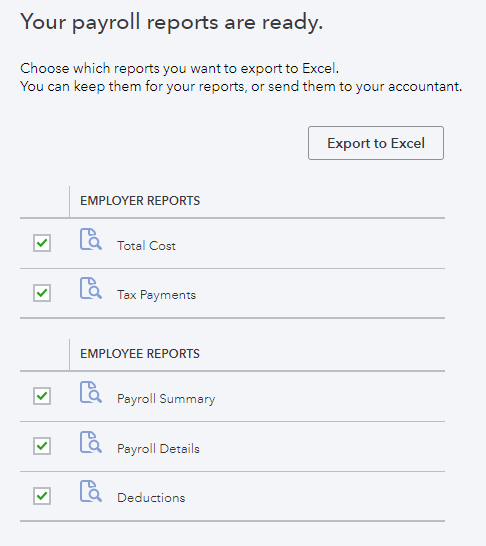The height and width of the screenshot is (546, 486).
Task: Click the Export to Excel button
Action: coord(376,143)
